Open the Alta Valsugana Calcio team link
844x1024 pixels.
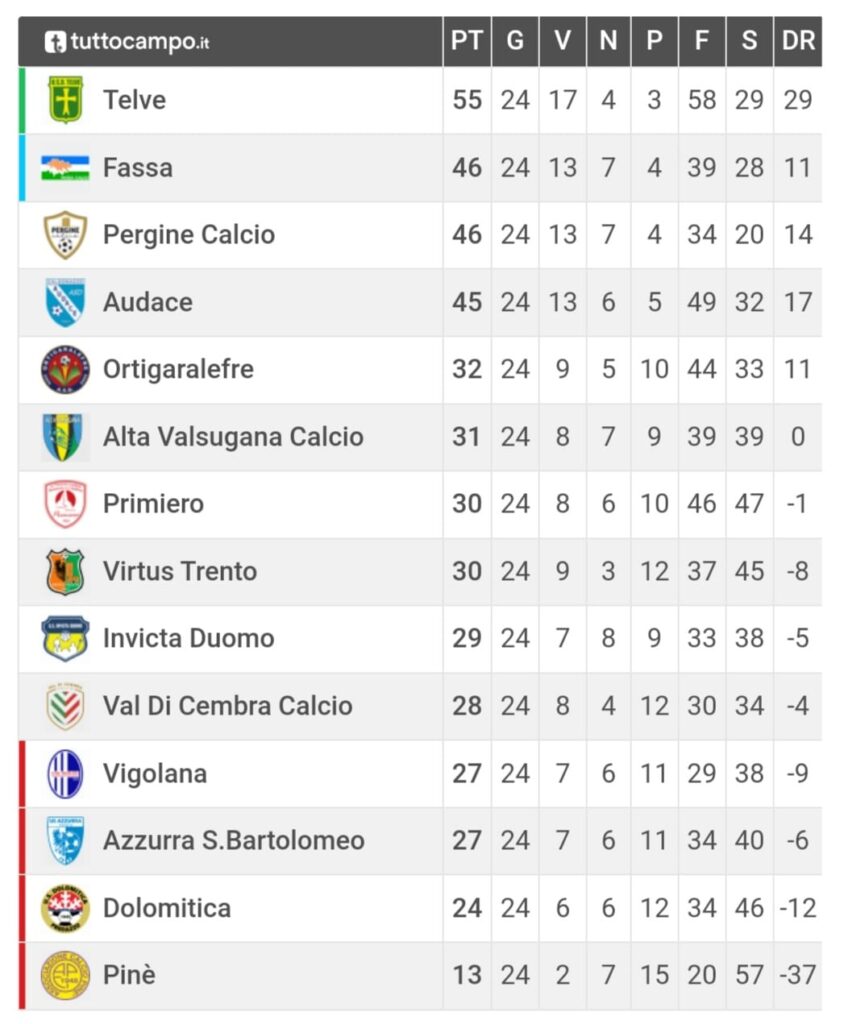pos(233,437)
